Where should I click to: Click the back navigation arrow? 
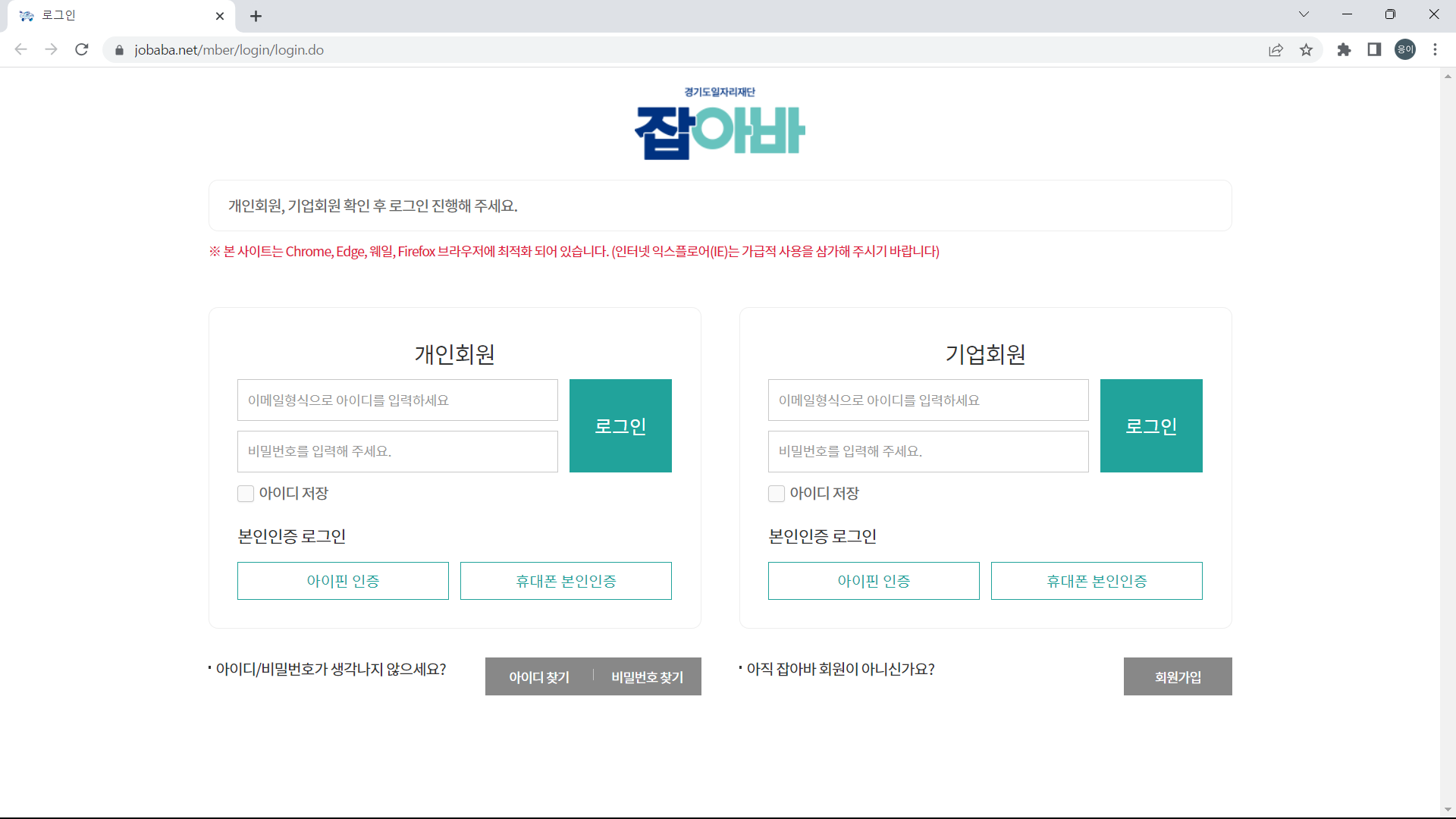click(20, 49)
